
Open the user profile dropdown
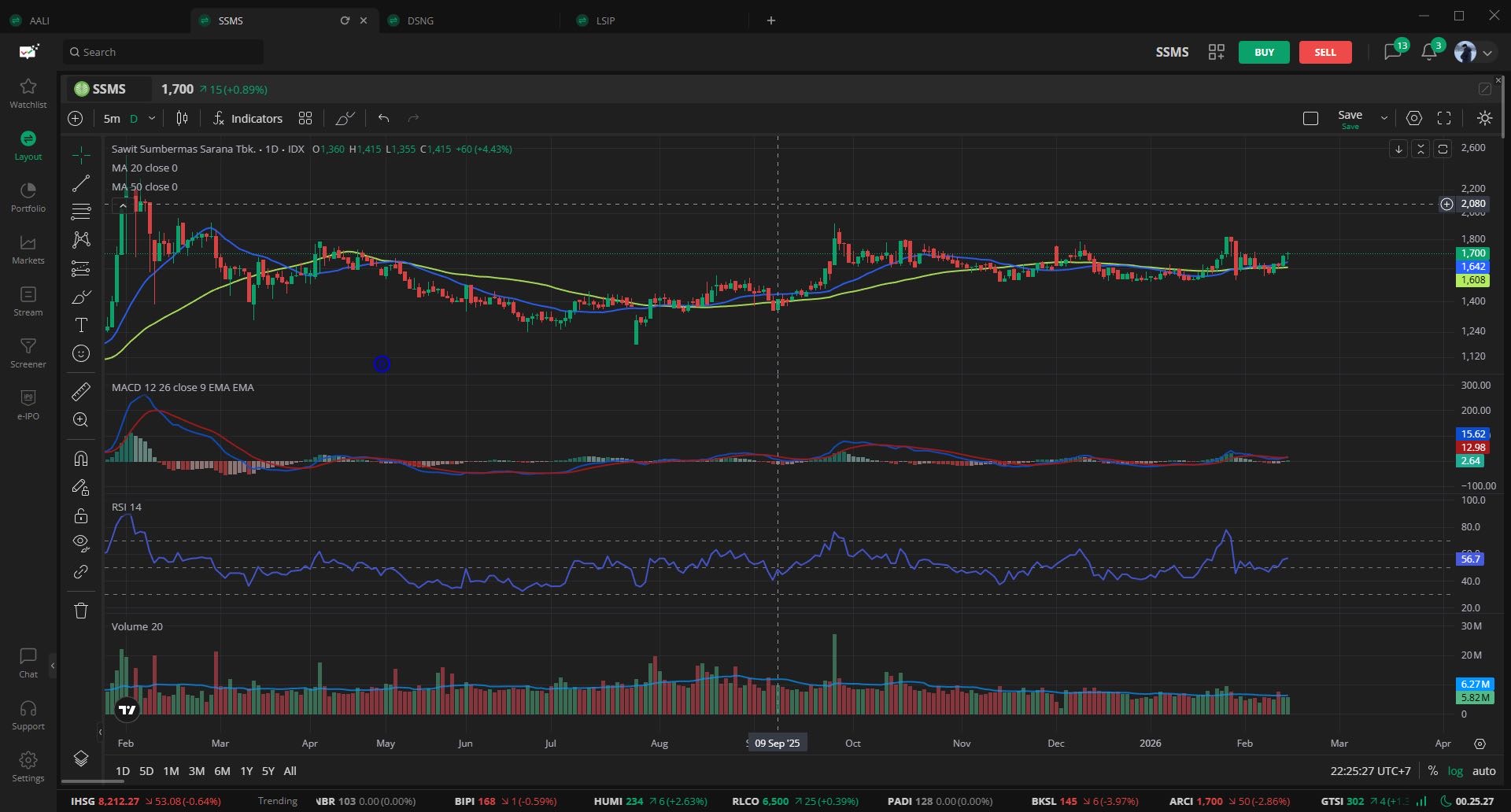1474,52
